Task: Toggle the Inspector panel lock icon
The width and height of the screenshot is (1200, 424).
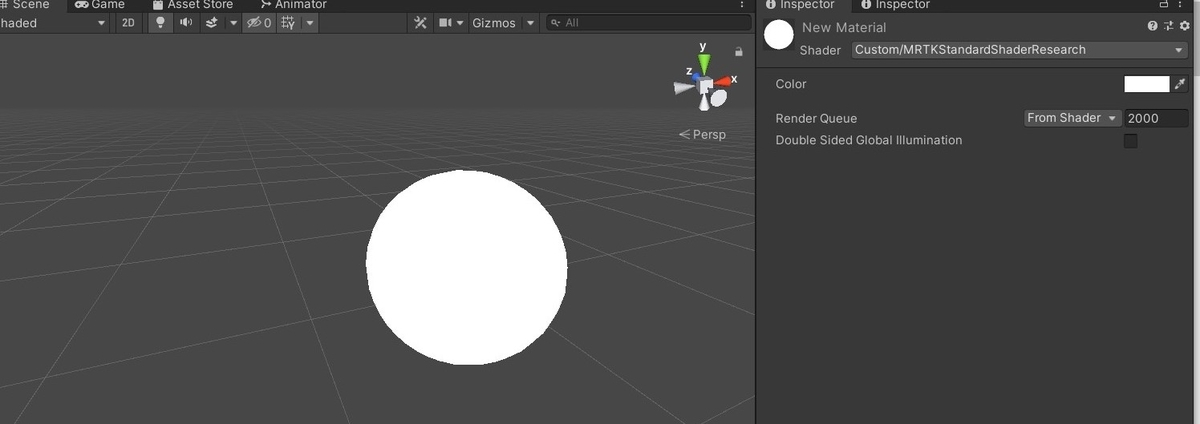Action: (1164, 5)
